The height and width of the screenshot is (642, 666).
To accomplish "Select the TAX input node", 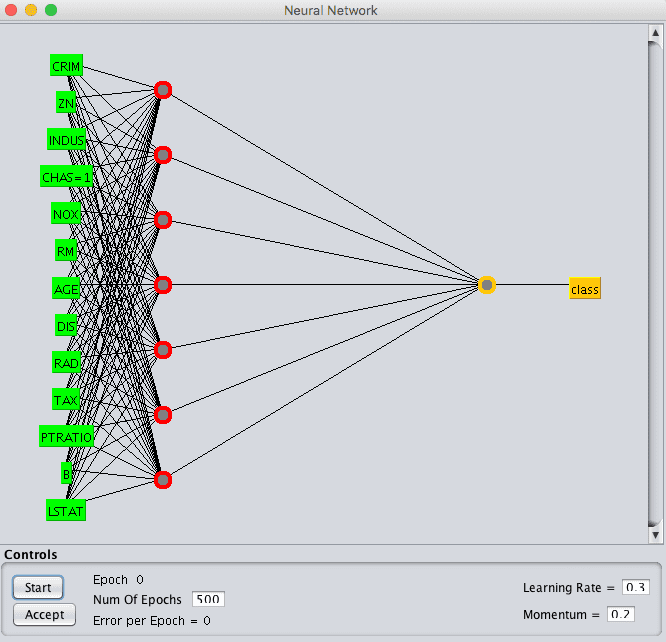I will click(66, 399).
